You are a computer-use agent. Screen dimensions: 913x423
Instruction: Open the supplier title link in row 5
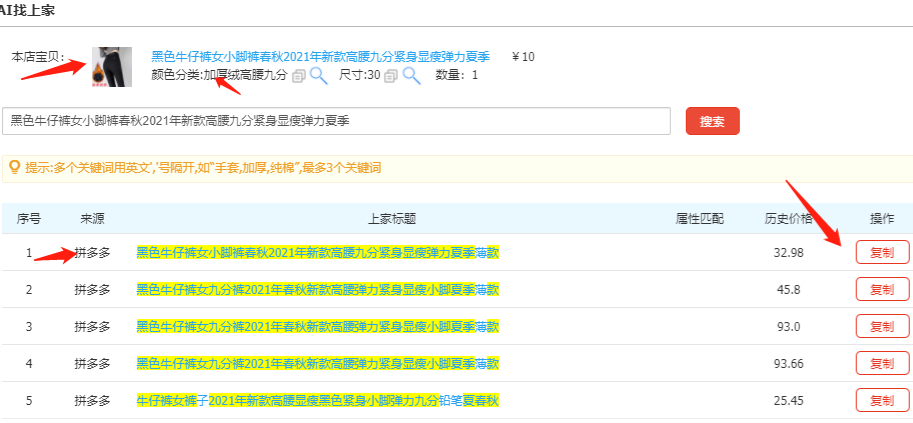coord(317,400)
